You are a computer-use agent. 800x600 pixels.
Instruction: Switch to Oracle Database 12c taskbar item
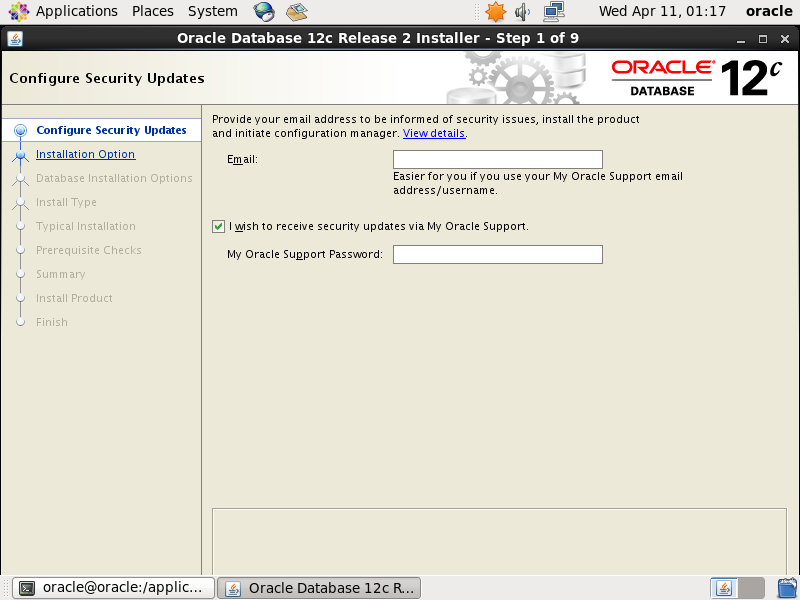(x=319, y=588)
